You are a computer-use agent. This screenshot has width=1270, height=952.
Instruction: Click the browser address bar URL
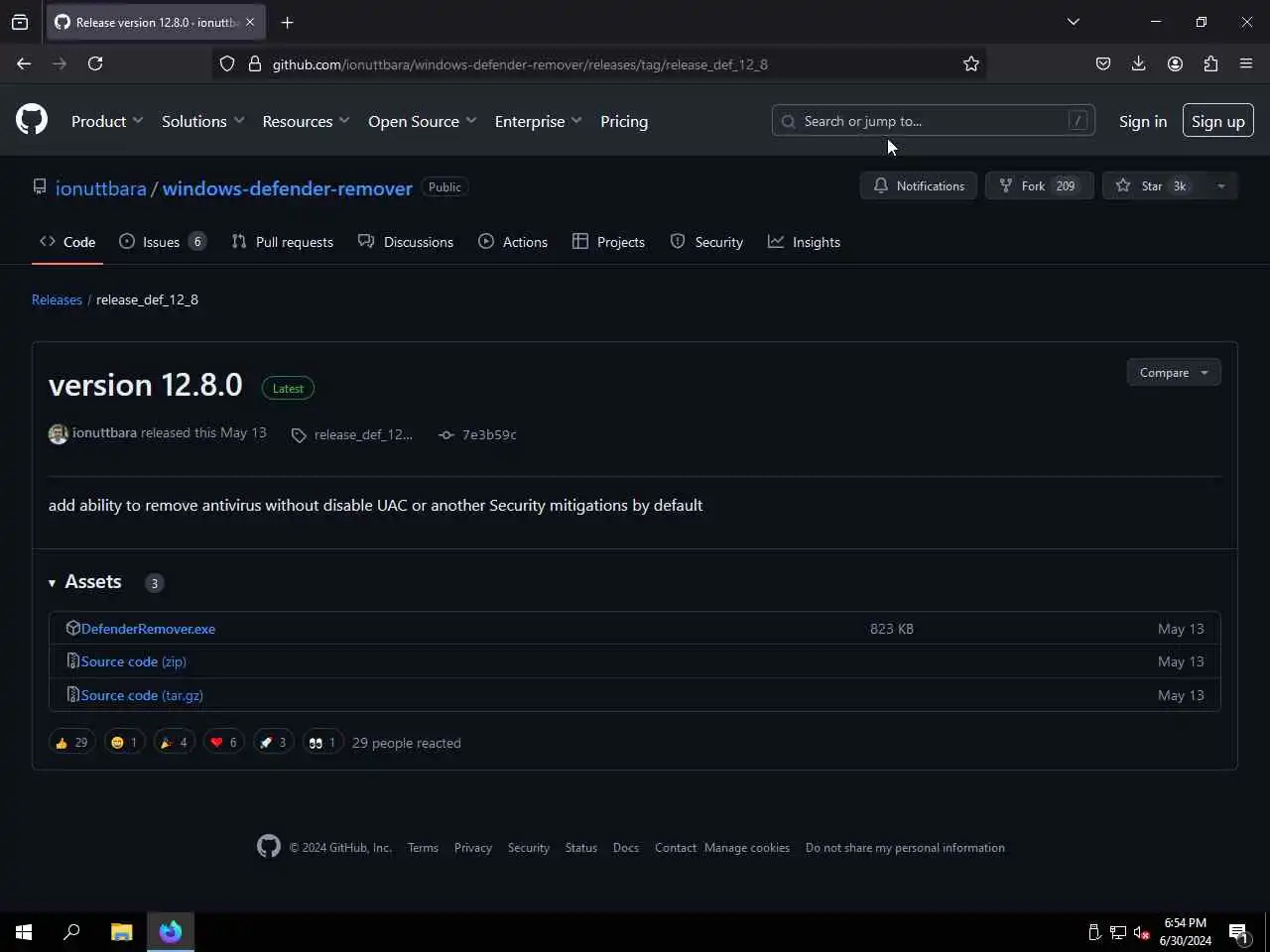click(520, 64)
